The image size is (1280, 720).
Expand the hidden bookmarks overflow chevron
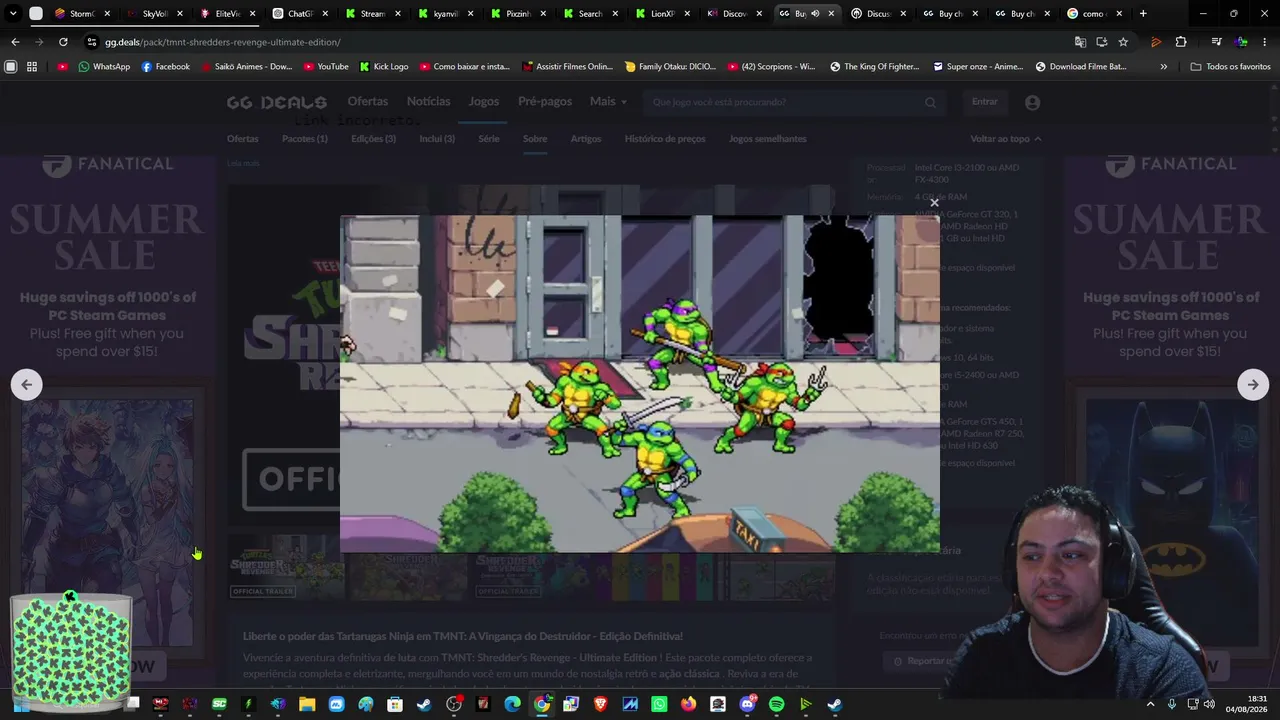pyautogui.click(x=1163, y=66)
